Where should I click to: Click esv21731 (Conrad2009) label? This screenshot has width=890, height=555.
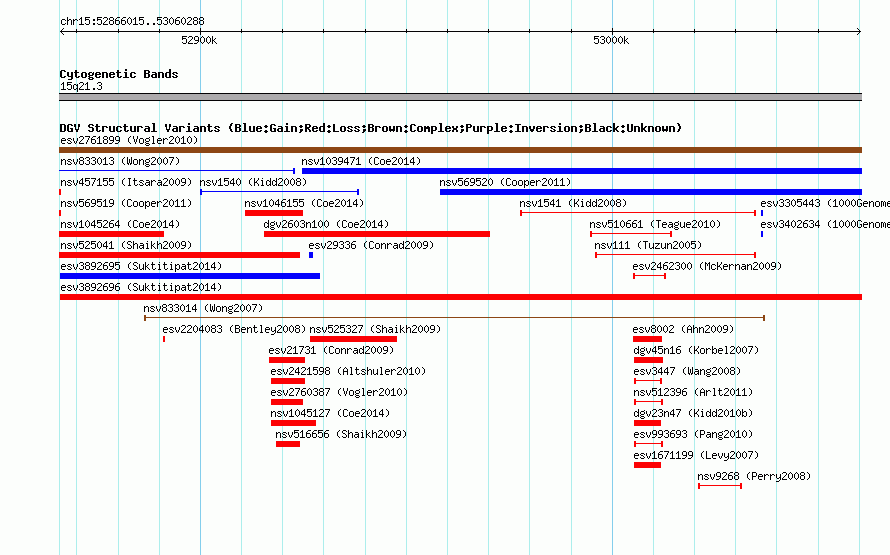[x=331, y=350]
